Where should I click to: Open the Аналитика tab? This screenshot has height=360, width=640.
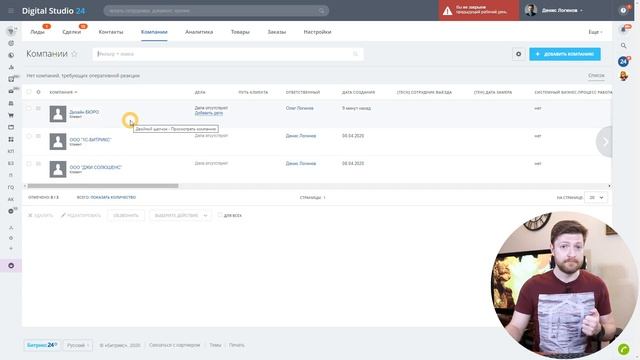[x=199, y=32]
